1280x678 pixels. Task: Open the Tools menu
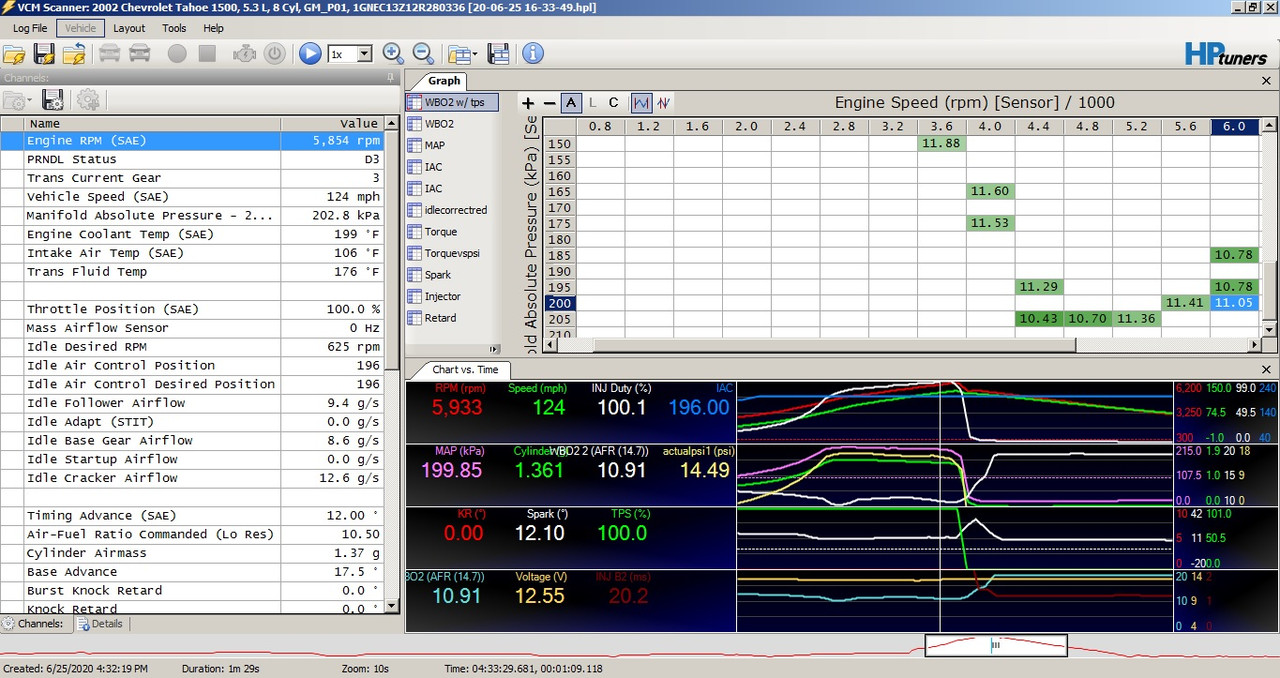click(174, 28)
